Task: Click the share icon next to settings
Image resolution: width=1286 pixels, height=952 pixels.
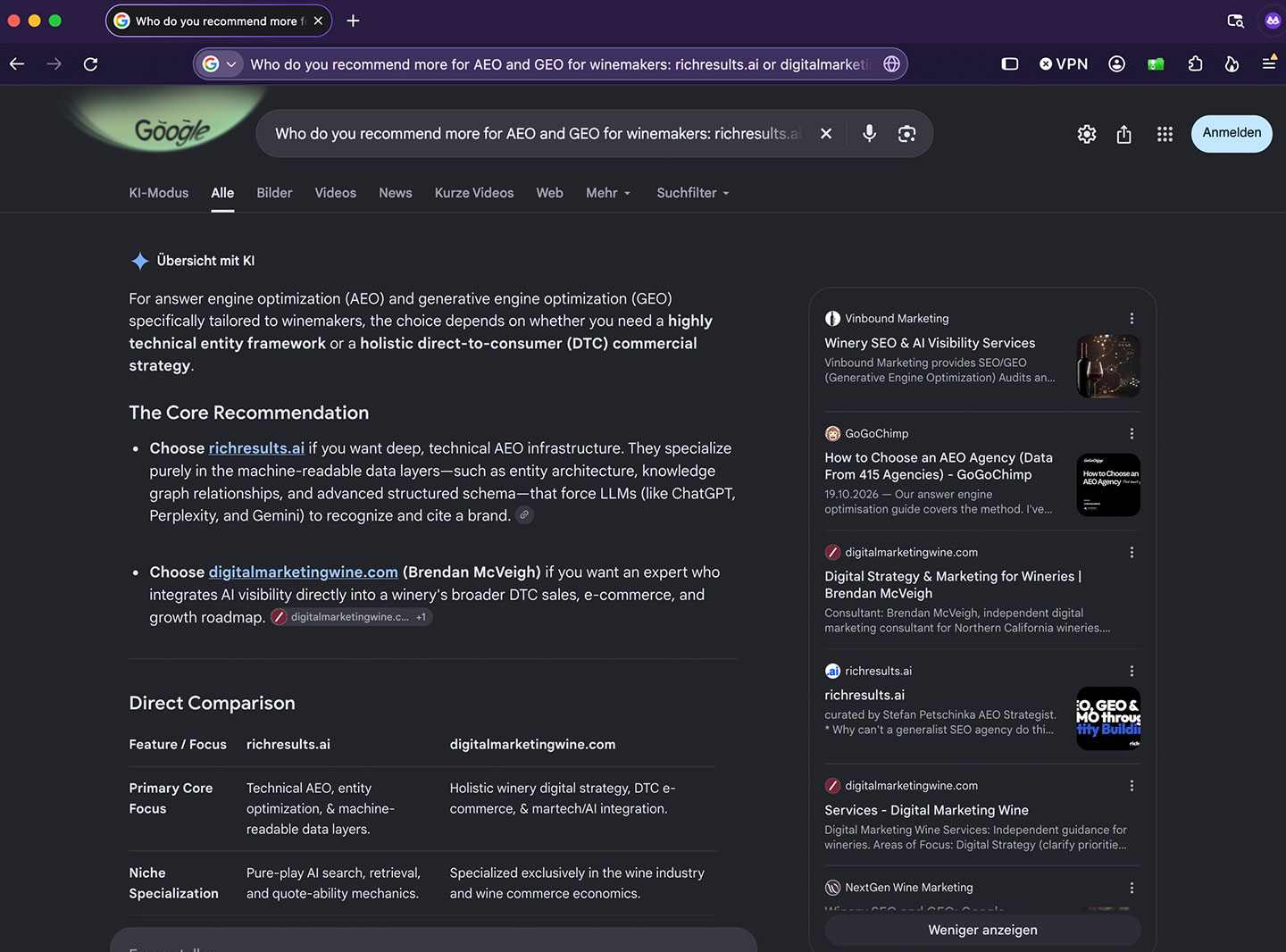Action: click(1124, 134)
